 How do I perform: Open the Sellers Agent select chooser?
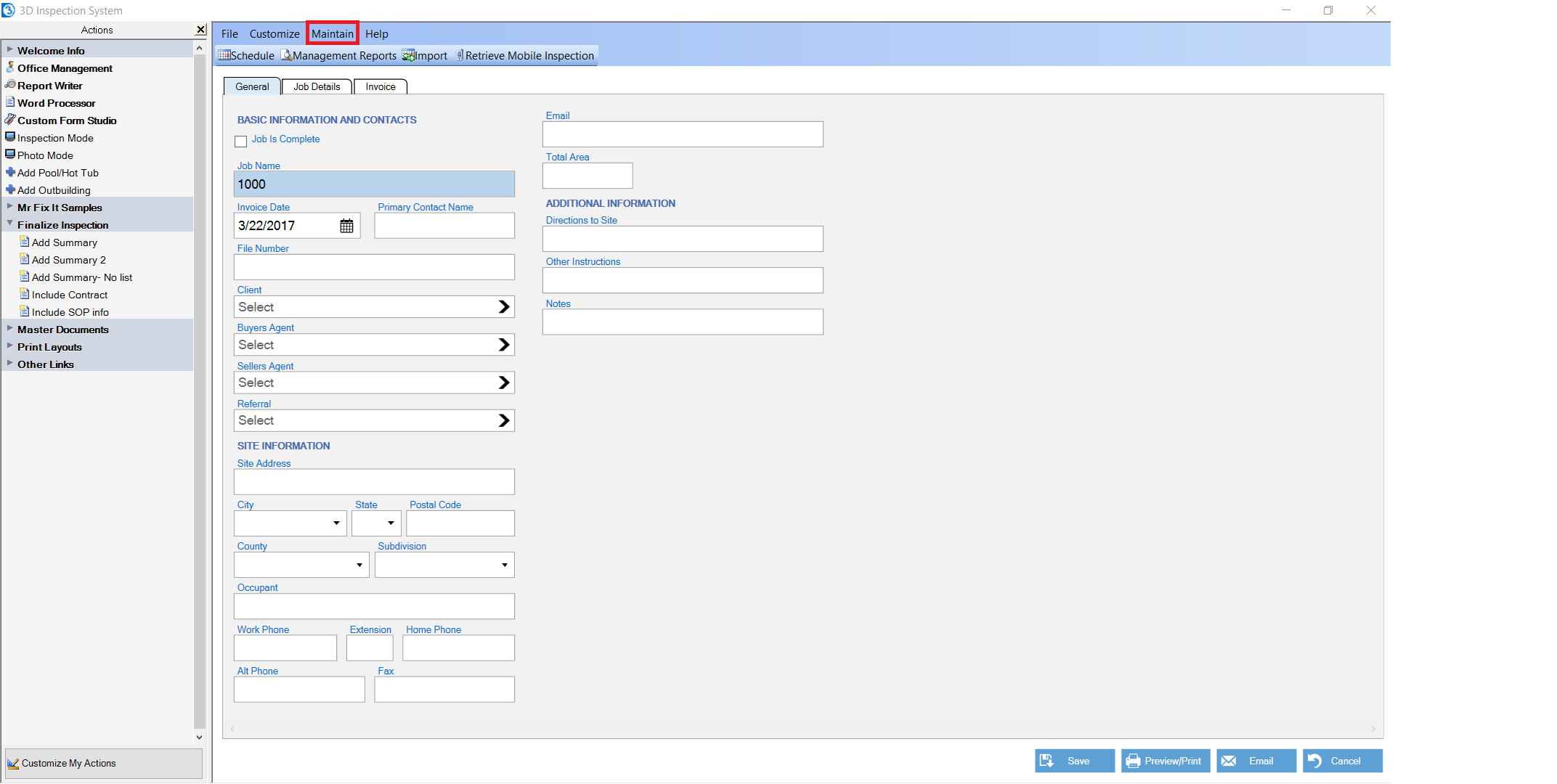[374, 383]
